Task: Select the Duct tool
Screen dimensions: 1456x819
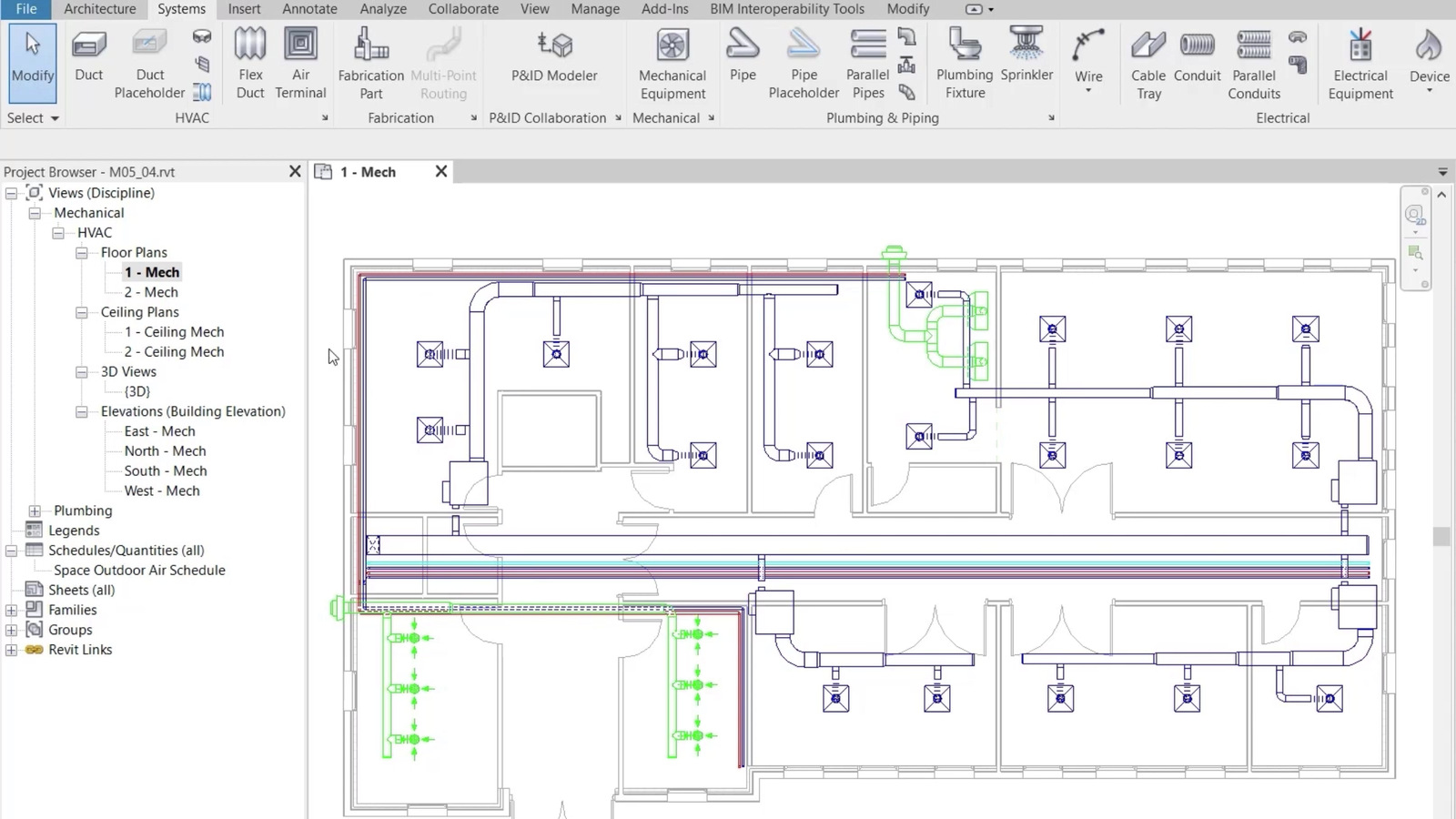Action: (x=88, y=56)
